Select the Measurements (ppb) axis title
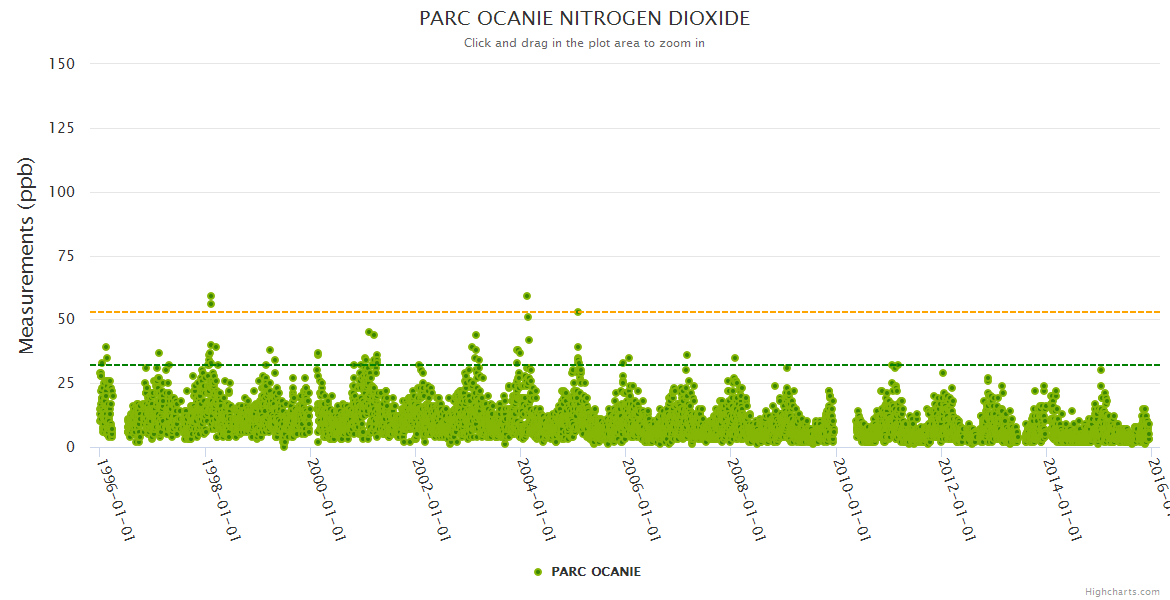The image size is (1170, 600). (27, 255)
